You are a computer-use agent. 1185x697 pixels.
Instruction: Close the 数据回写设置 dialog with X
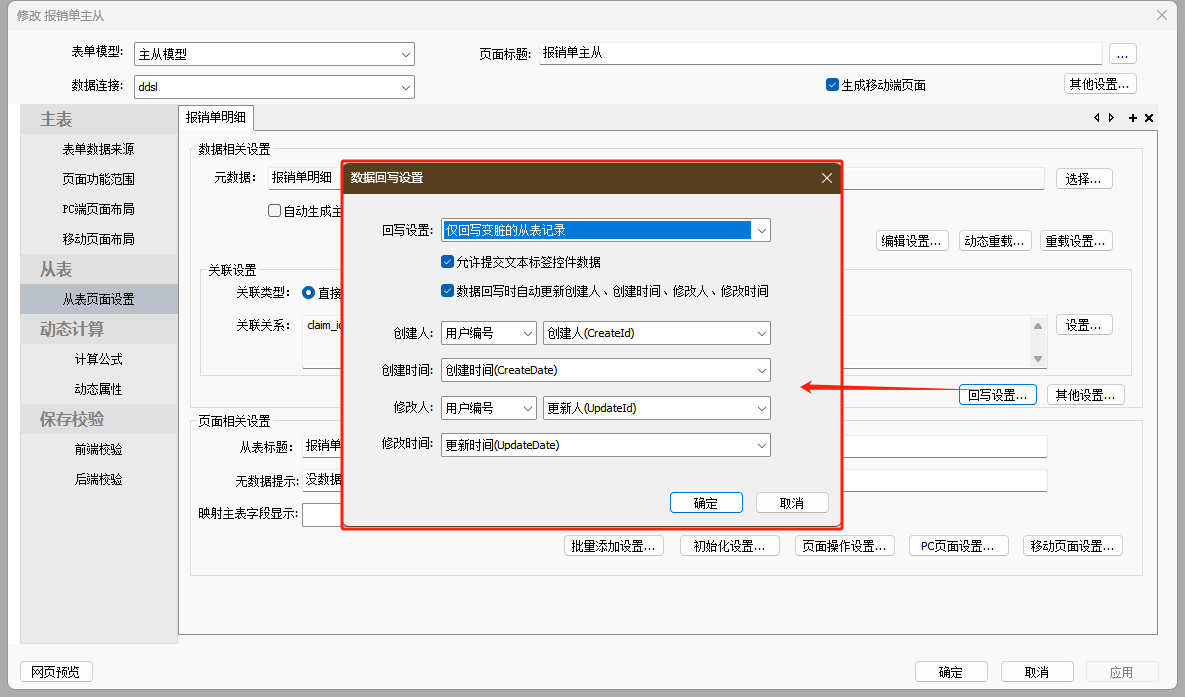(x=826, y=178)
